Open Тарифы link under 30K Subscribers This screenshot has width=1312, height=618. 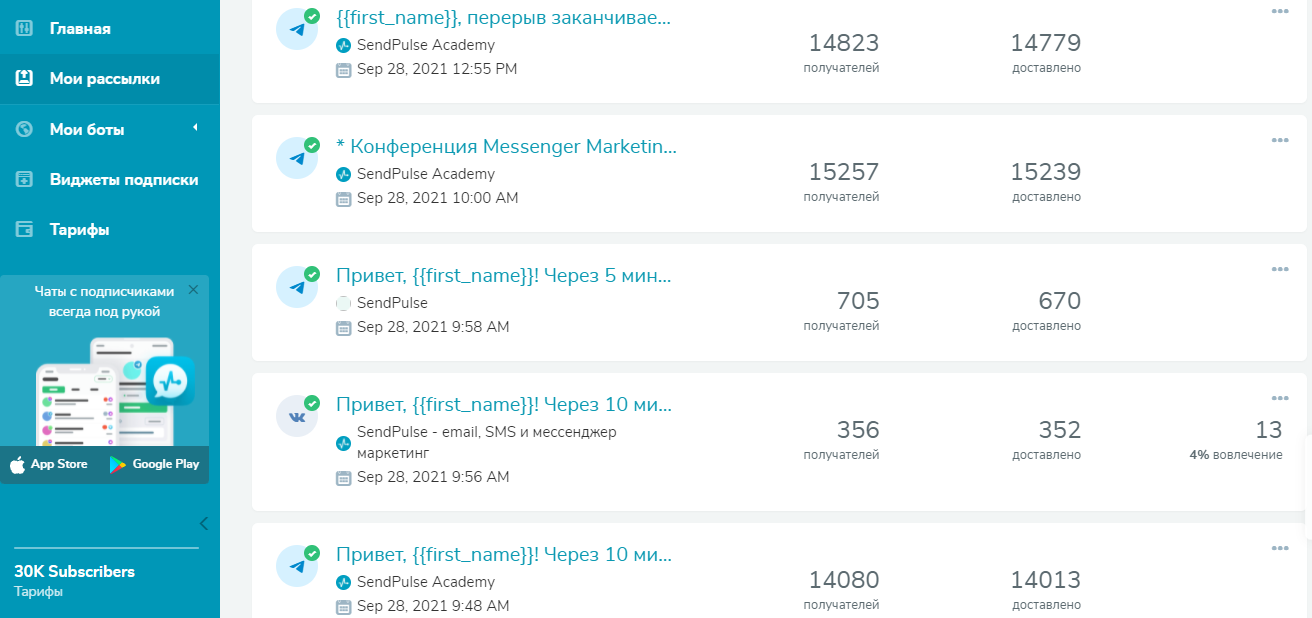click(x=38, y=592)
